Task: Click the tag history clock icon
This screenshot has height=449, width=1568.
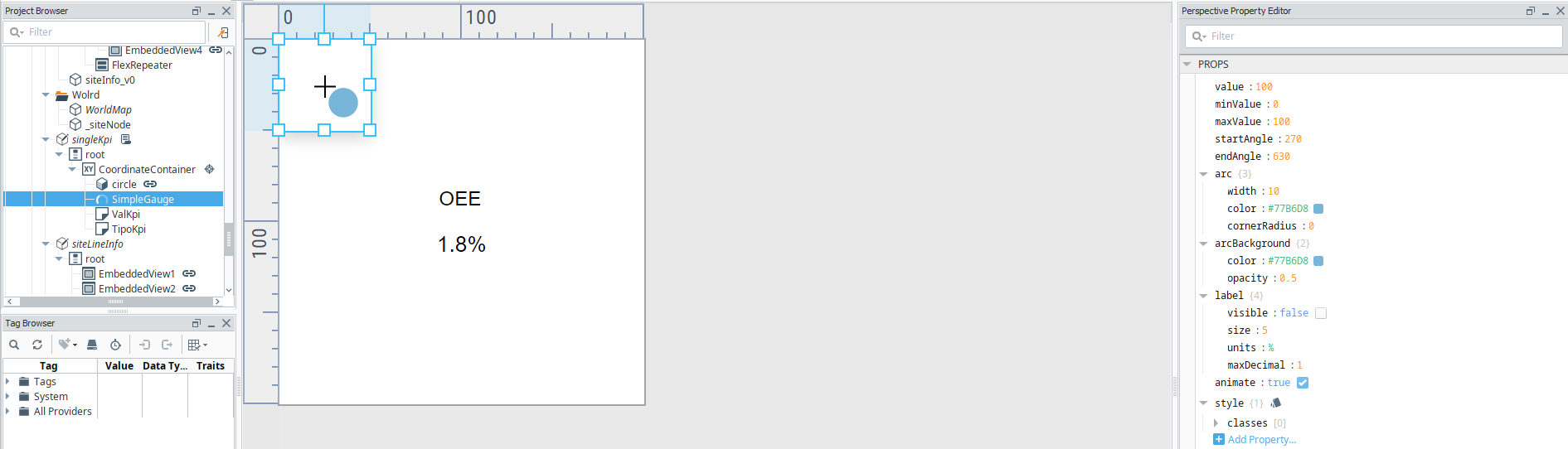Action: [115, 345]
